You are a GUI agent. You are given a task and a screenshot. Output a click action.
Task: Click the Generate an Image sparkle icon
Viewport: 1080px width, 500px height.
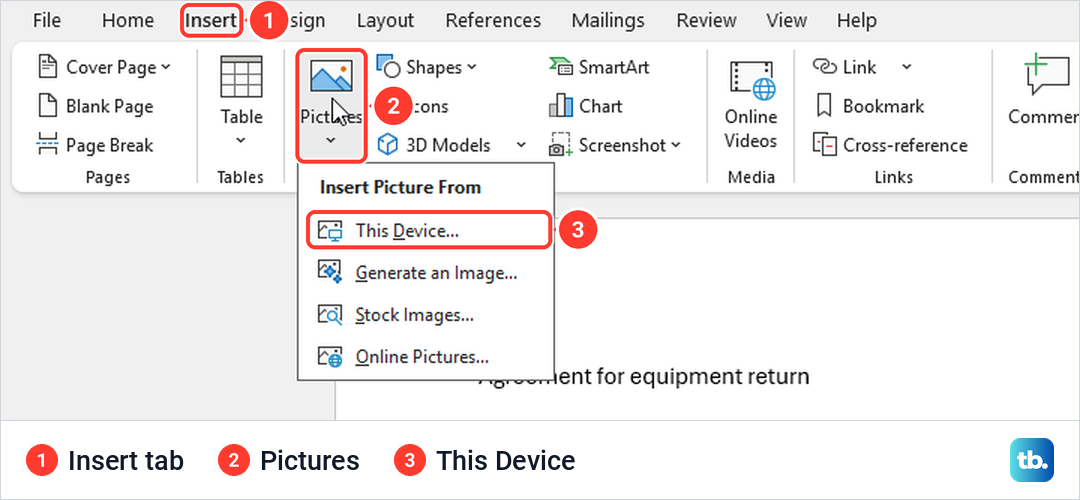(x=329, y=273)
